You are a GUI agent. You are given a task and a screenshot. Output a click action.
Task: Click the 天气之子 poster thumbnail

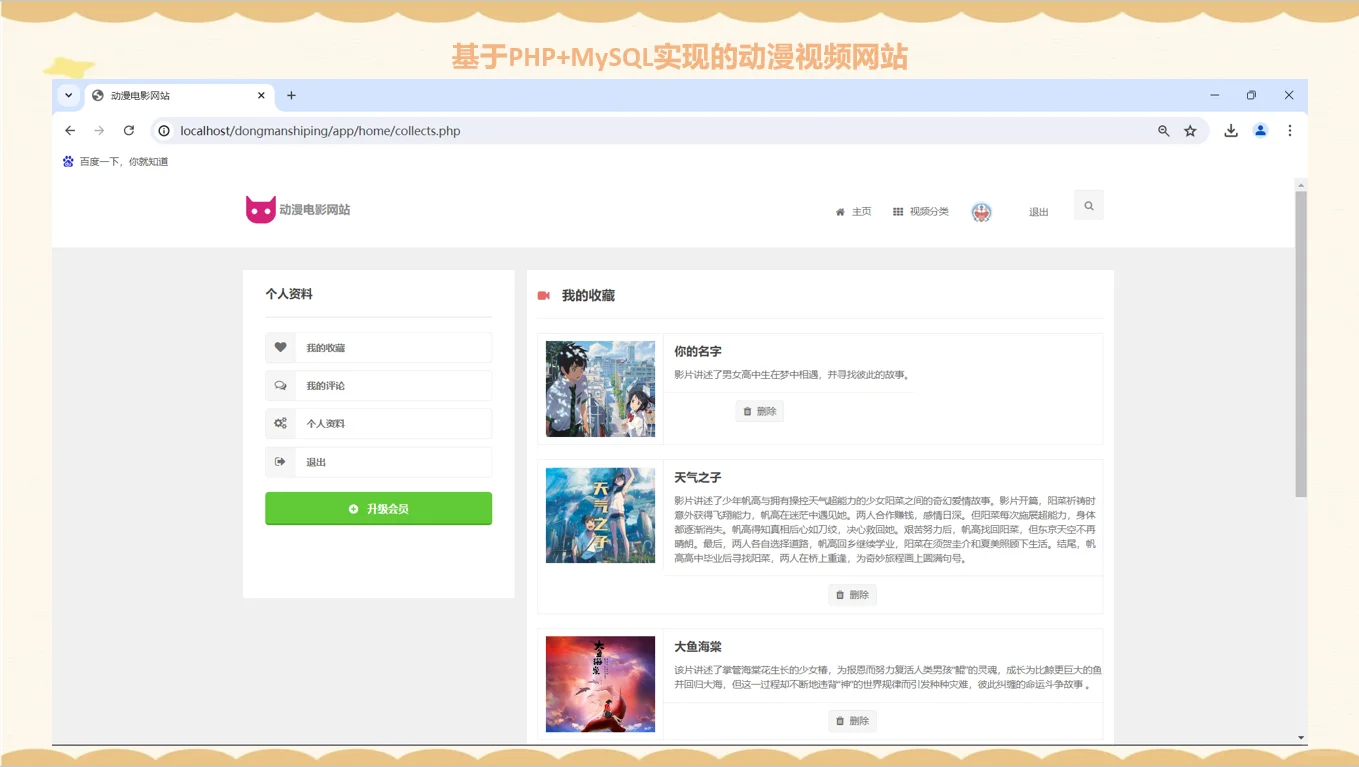[x=600, y=515]
